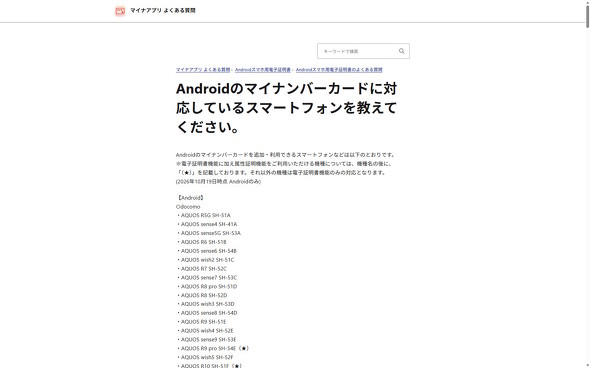Viewport: 590px width, 368px height.
Task: Select list item AQUOS wish4 SH-52E
Action: (205, 331)
